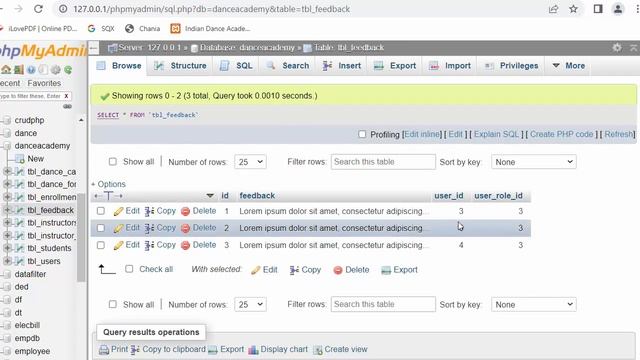Open upper Sort by key dropdown
The width and height of the screenshot is (640, 360).
(533, 162)
